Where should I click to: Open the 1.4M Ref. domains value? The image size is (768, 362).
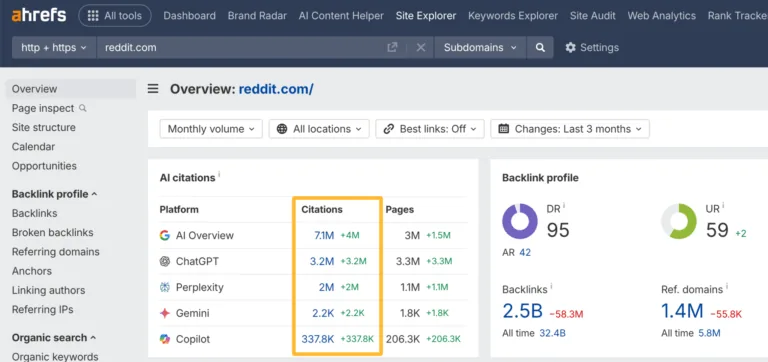(x=682, y=311)
